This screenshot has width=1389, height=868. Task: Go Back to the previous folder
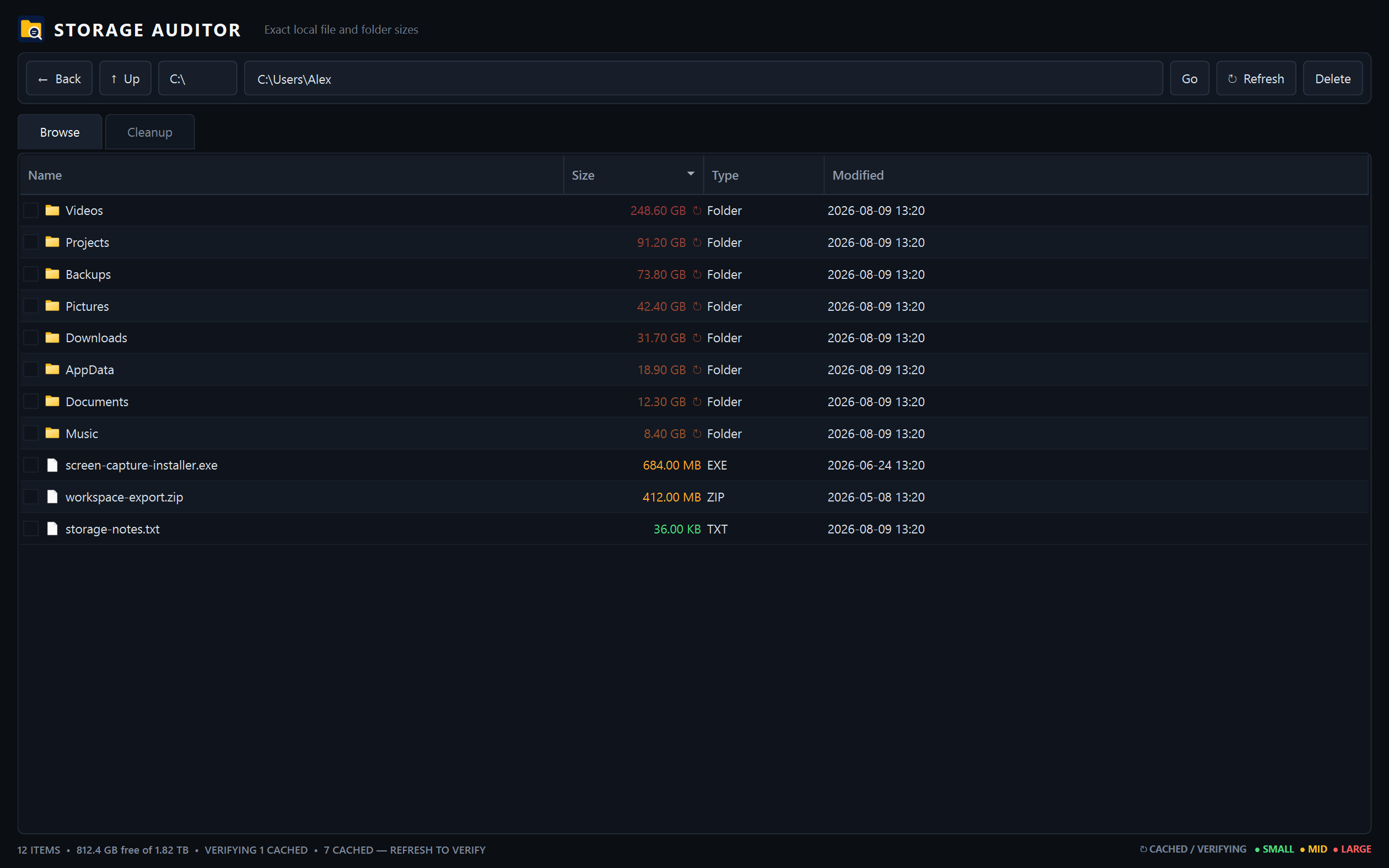click(x=59, y=79)
